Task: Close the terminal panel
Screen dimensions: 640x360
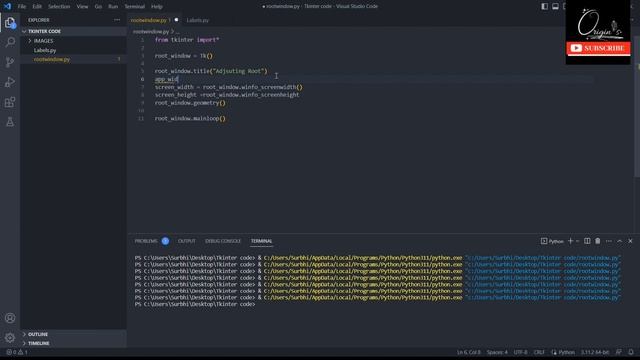Action: tap(630, 241)
